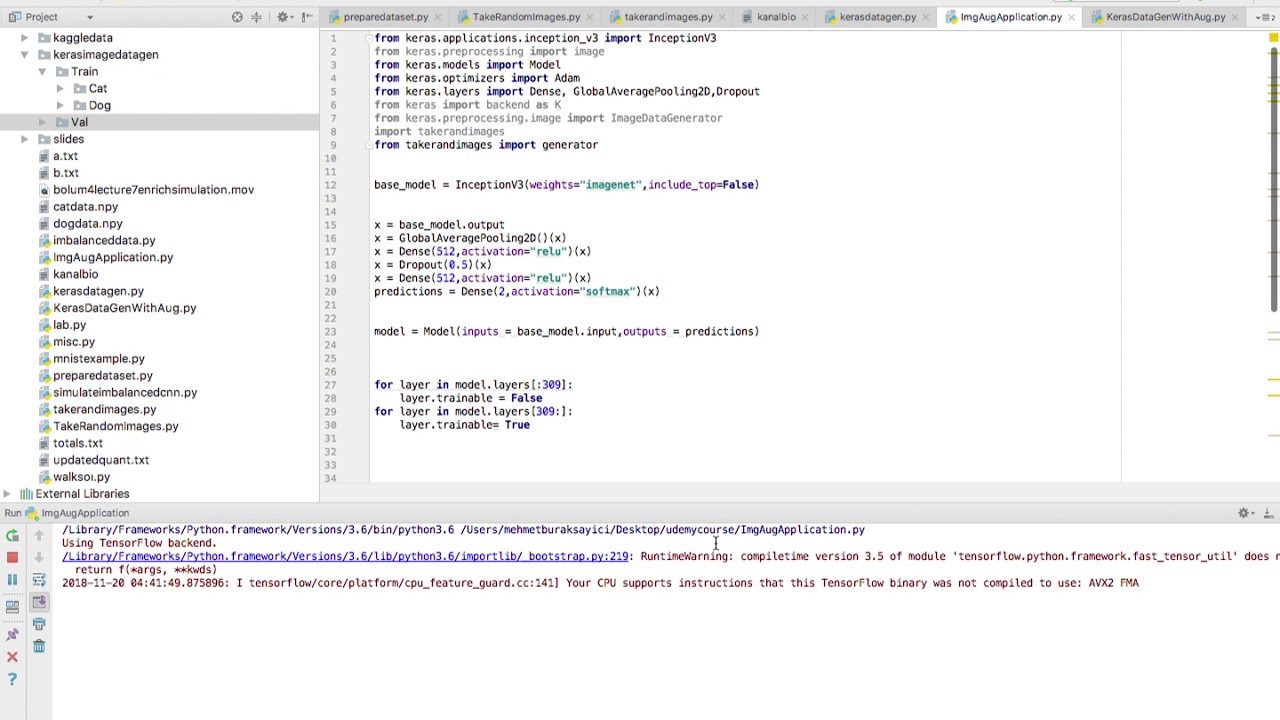The width and height of the screenshot is (1280, 720).
Task: Select totals.txt file
Action: pyautogui.click(x=77, y=443)
